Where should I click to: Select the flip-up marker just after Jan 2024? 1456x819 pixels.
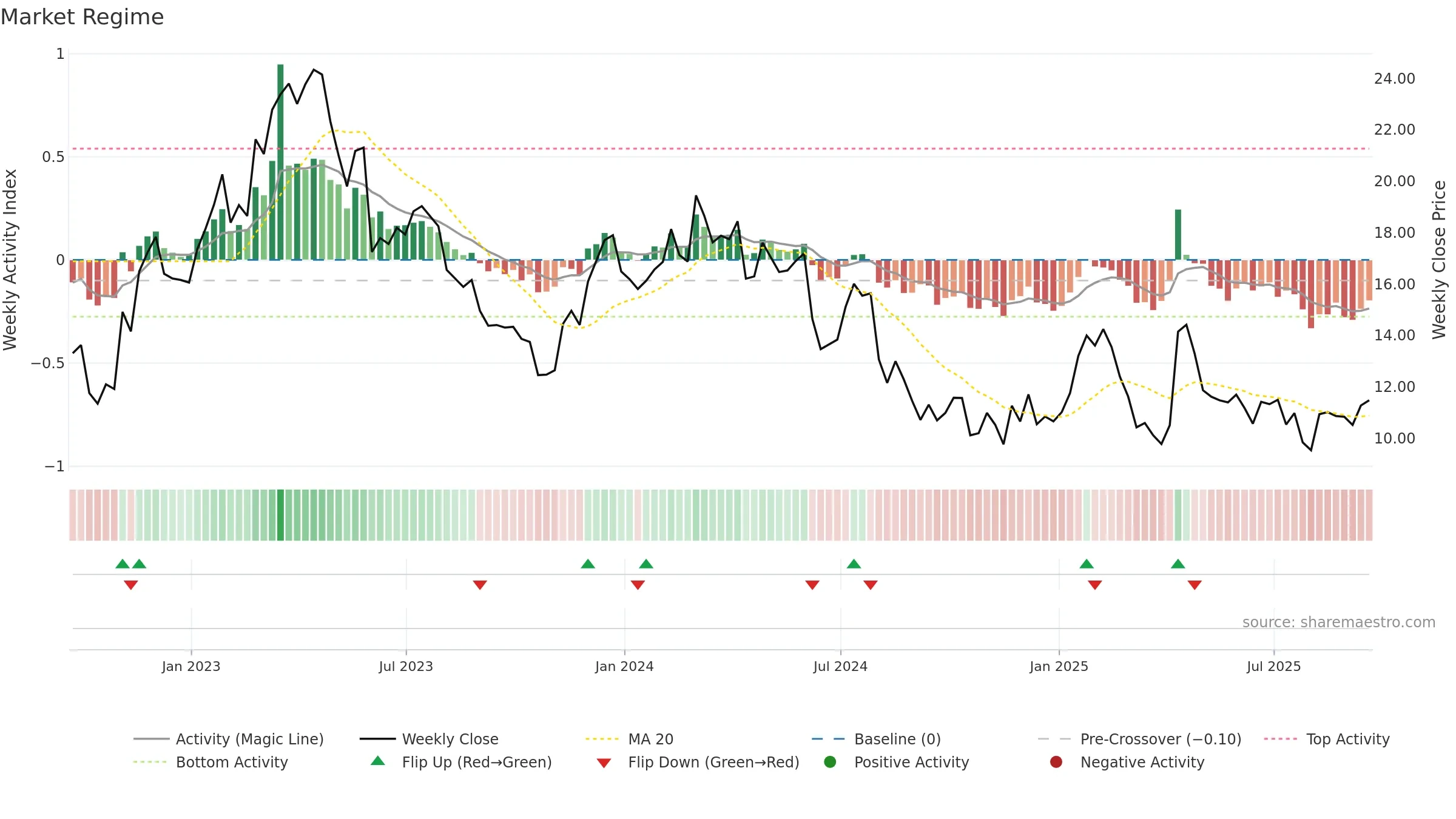646,564
